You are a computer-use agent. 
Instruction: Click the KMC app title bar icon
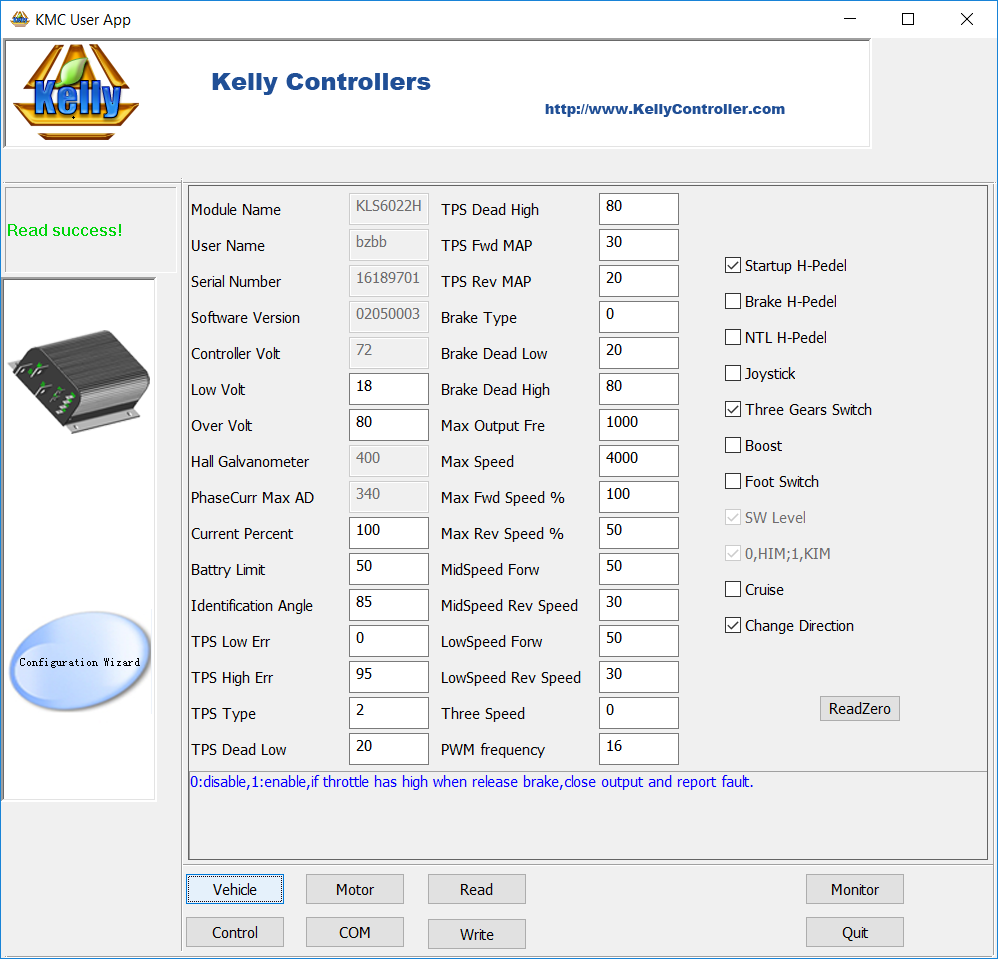tap(20, 19)
